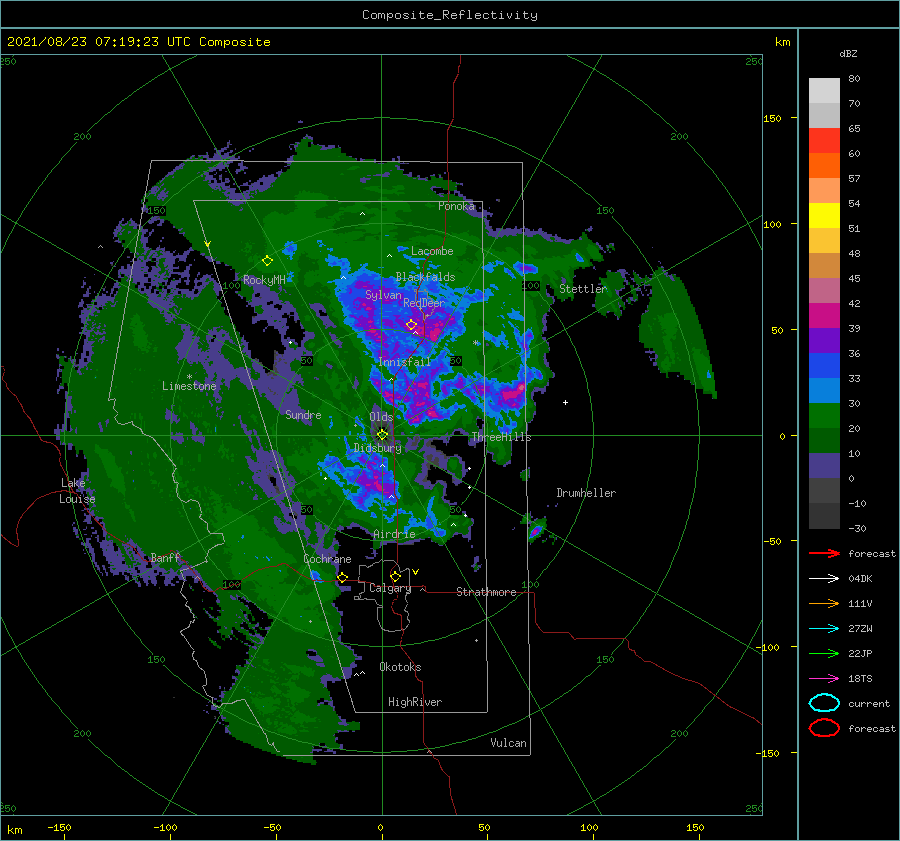Click the 'Sundre' map label
This screenshot has height=841, width=900.
[303, 414]
